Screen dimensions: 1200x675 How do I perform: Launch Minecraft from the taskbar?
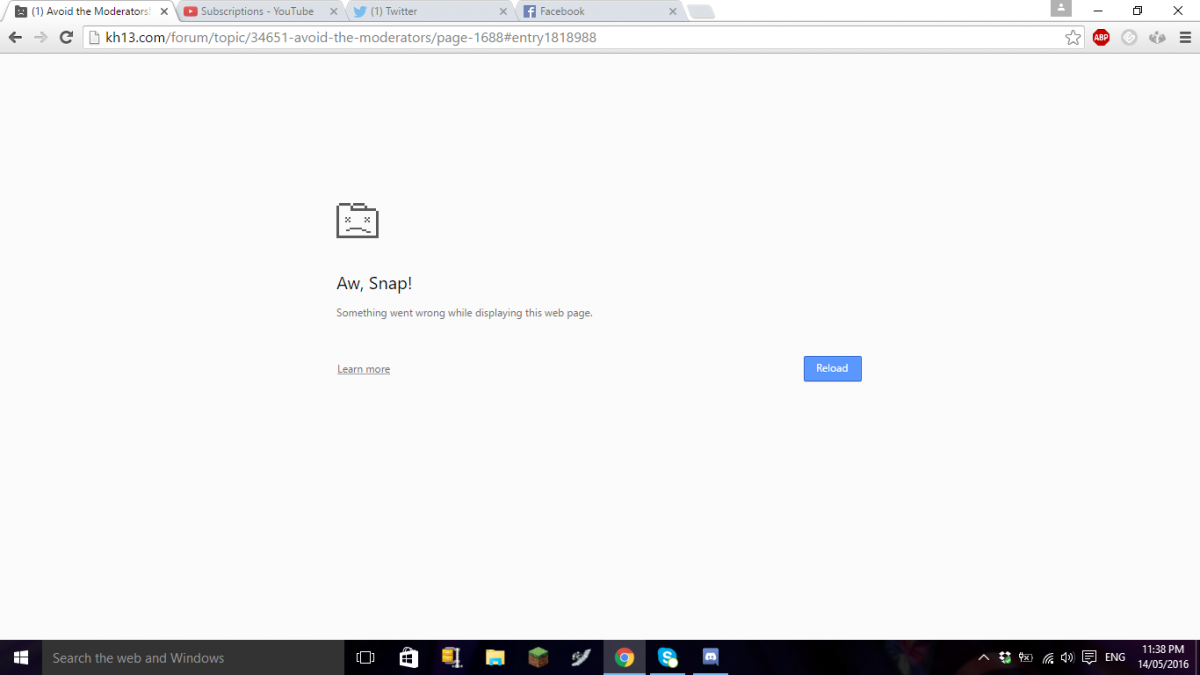pyautogui.click(x=539, y=658)
